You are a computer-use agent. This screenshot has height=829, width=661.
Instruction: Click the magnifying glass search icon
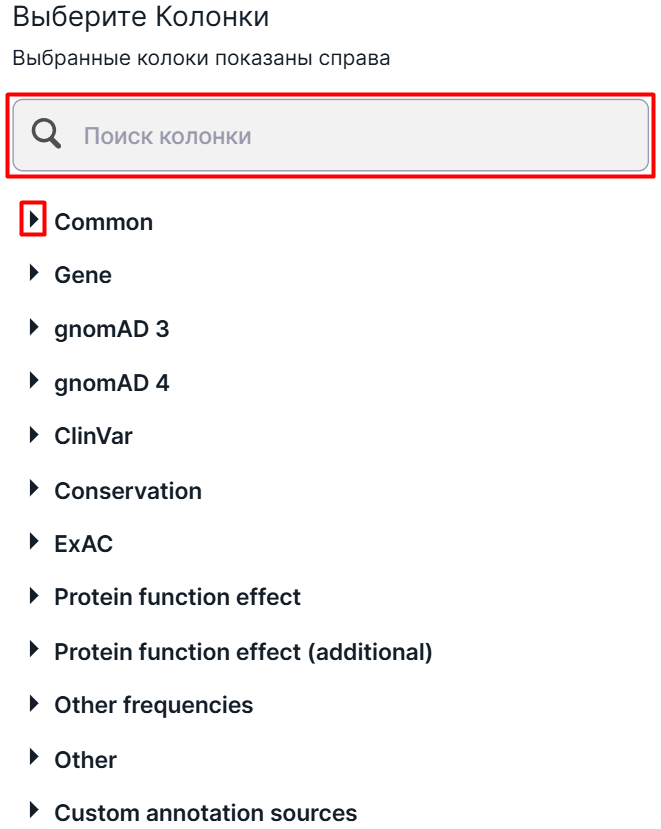coord(46,134)
